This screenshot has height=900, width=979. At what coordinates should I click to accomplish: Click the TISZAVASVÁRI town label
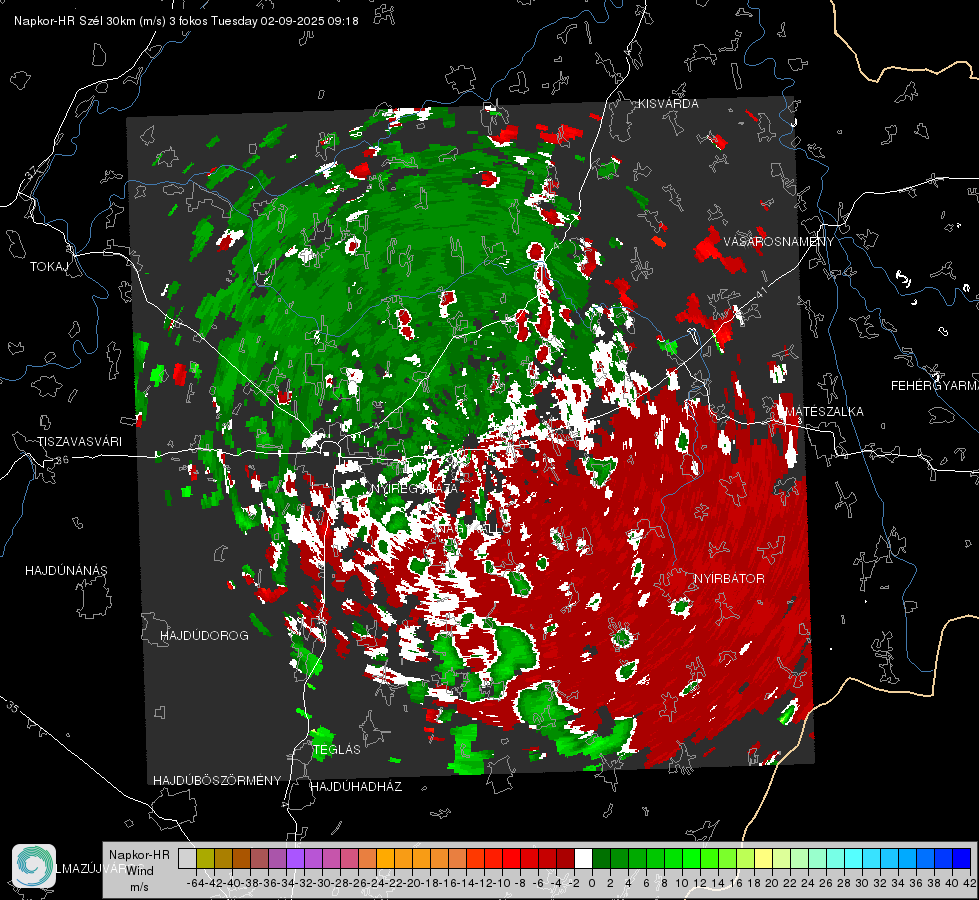coord(79,442)
